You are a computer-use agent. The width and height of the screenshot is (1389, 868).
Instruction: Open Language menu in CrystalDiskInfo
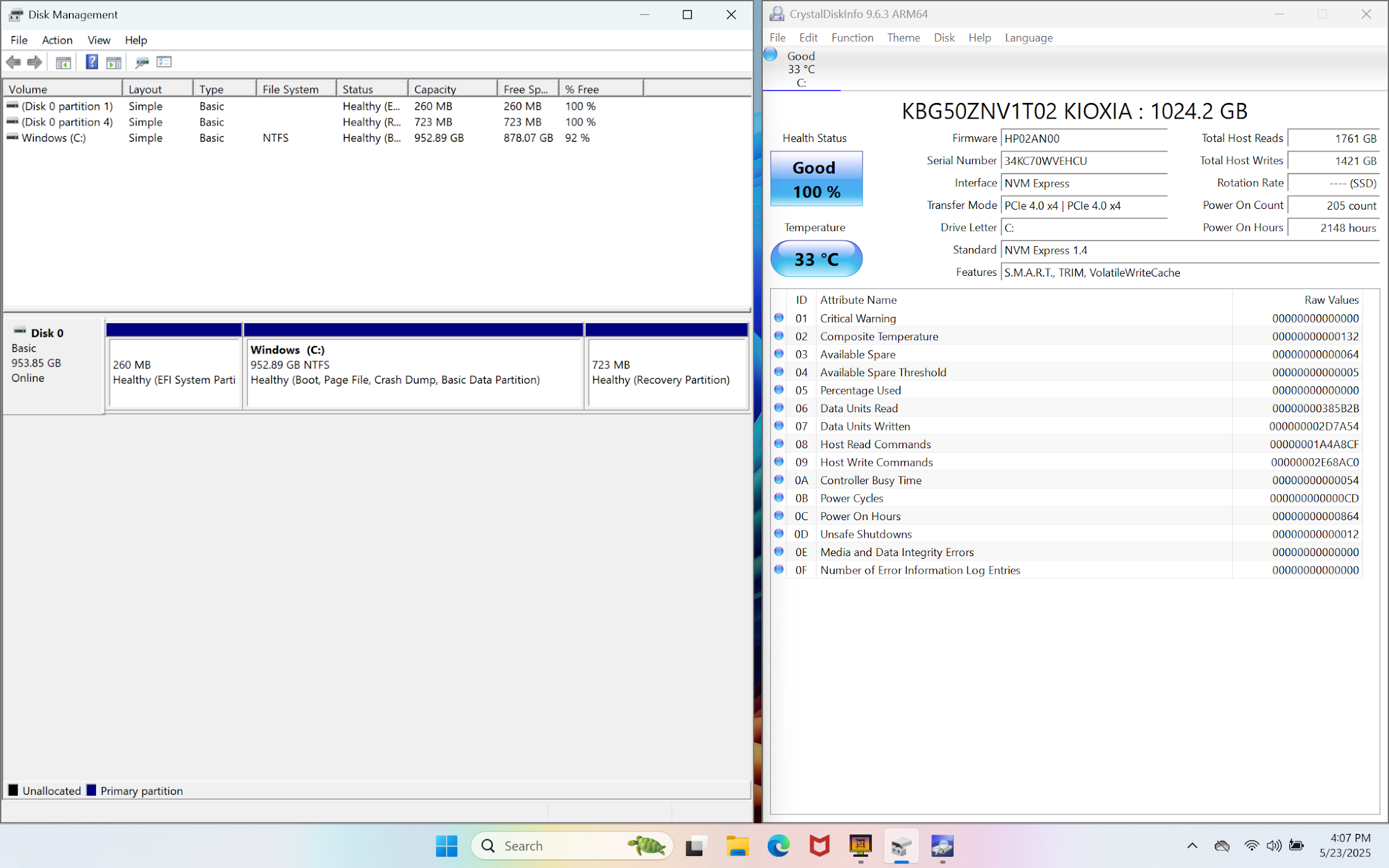coord(1028,38)
